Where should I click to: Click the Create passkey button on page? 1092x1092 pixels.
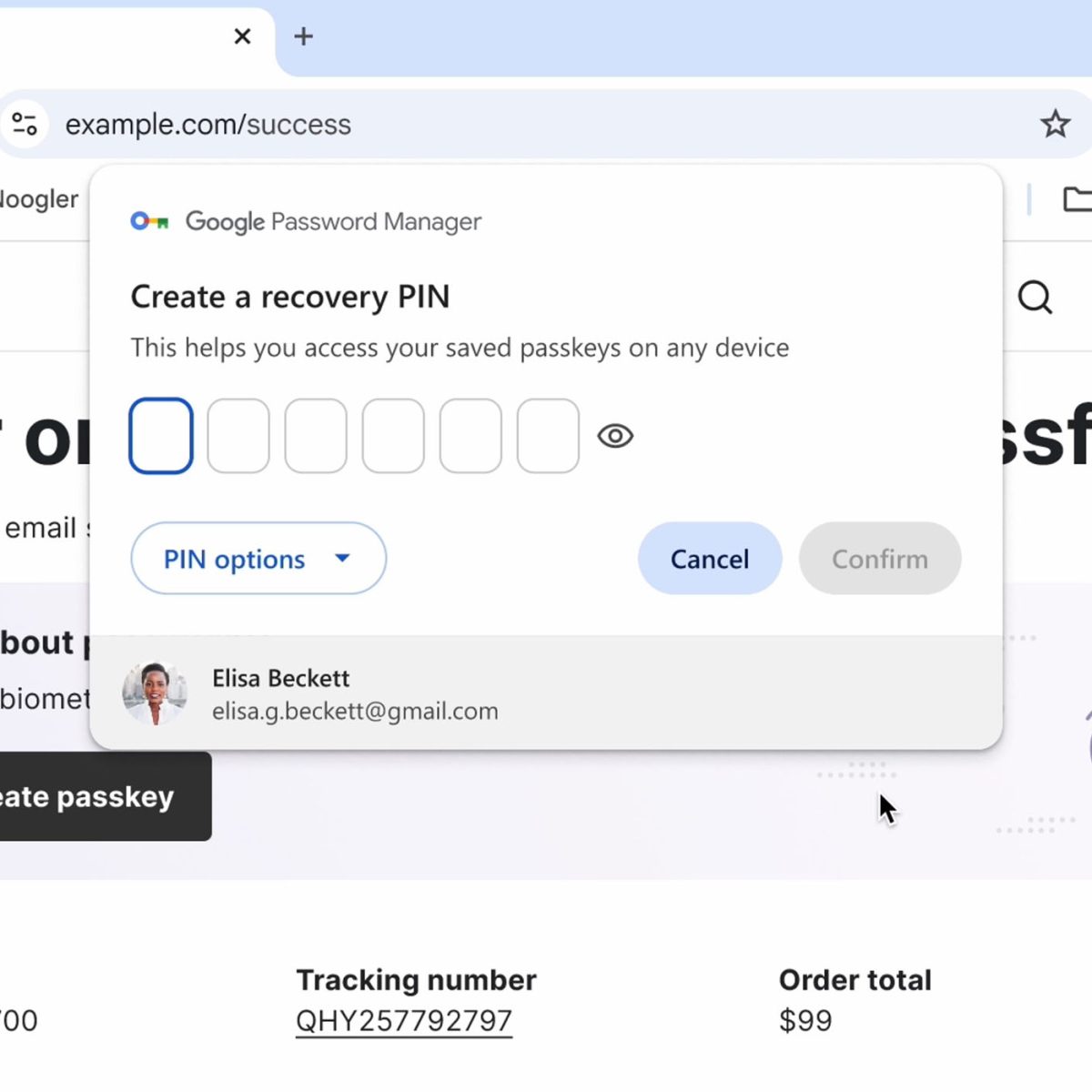pyautogui.click(x=100, y=796)
